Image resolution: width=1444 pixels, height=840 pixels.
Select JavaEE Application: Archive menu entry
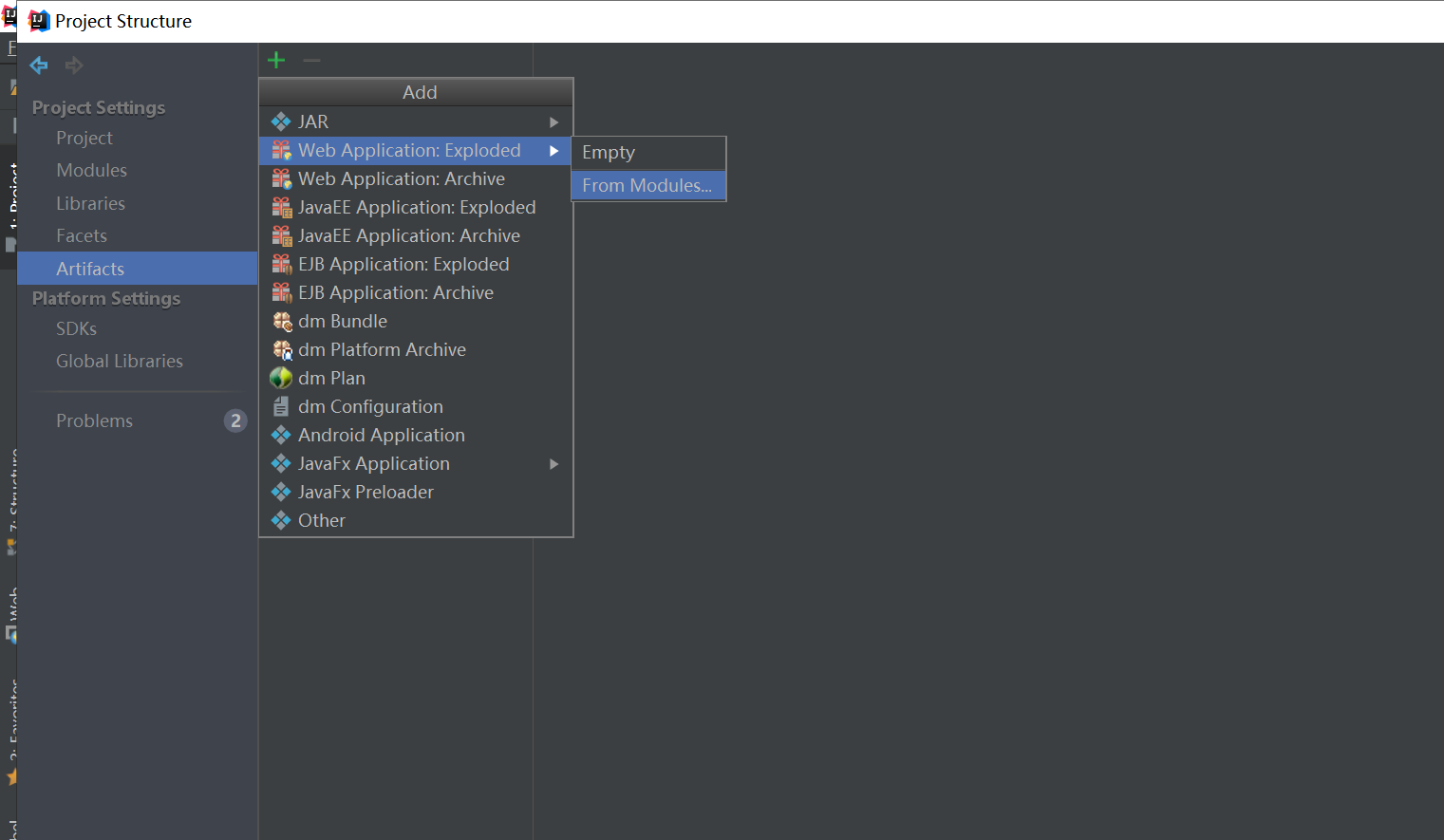pos(416,235)
